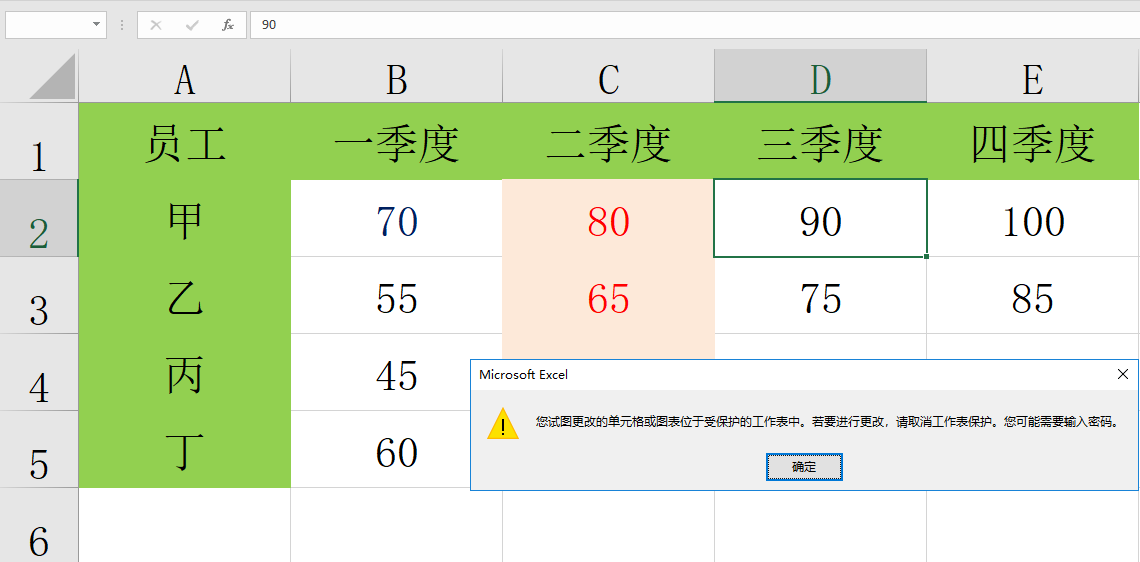1140x562 pixels.
Task: Click inside the Name Box field
Action: pyautogui.click(x=47, y=25)
